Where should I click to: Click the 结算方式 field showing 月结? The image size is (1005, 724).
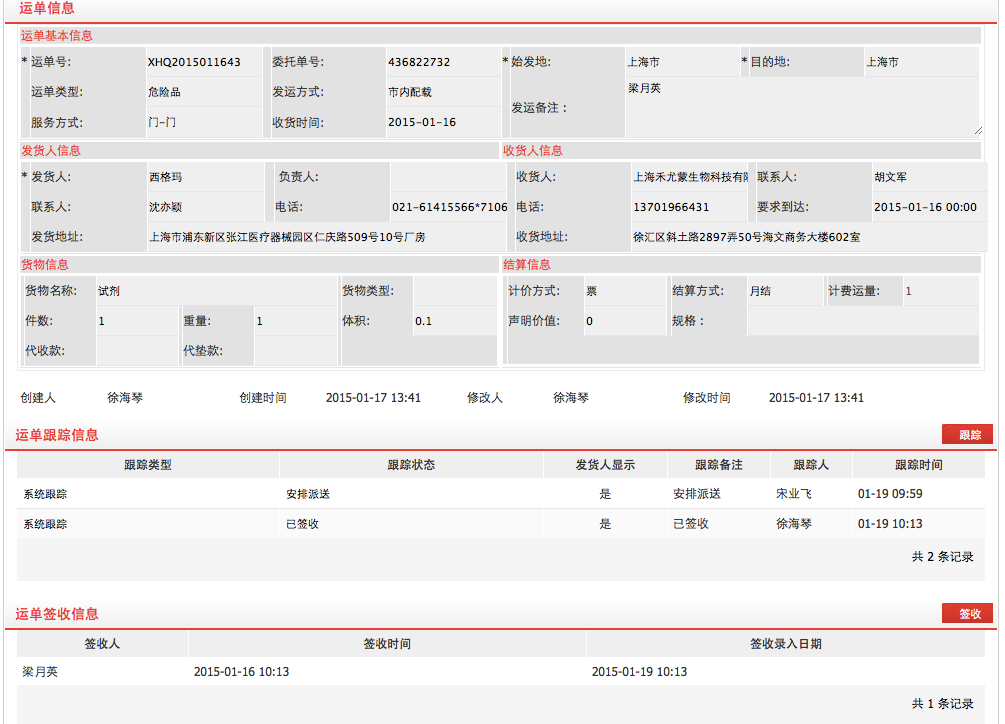[x=782, y=291]
